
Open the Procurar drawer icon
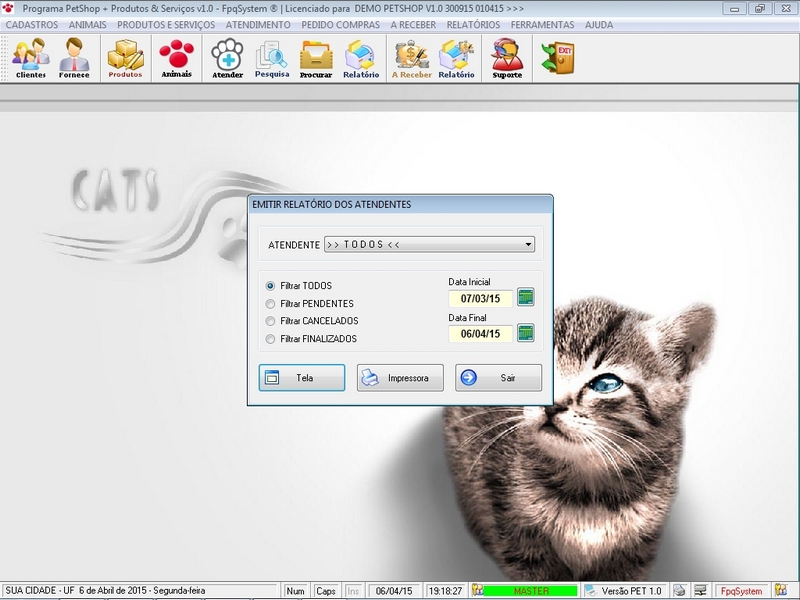[x=316, y=58]
